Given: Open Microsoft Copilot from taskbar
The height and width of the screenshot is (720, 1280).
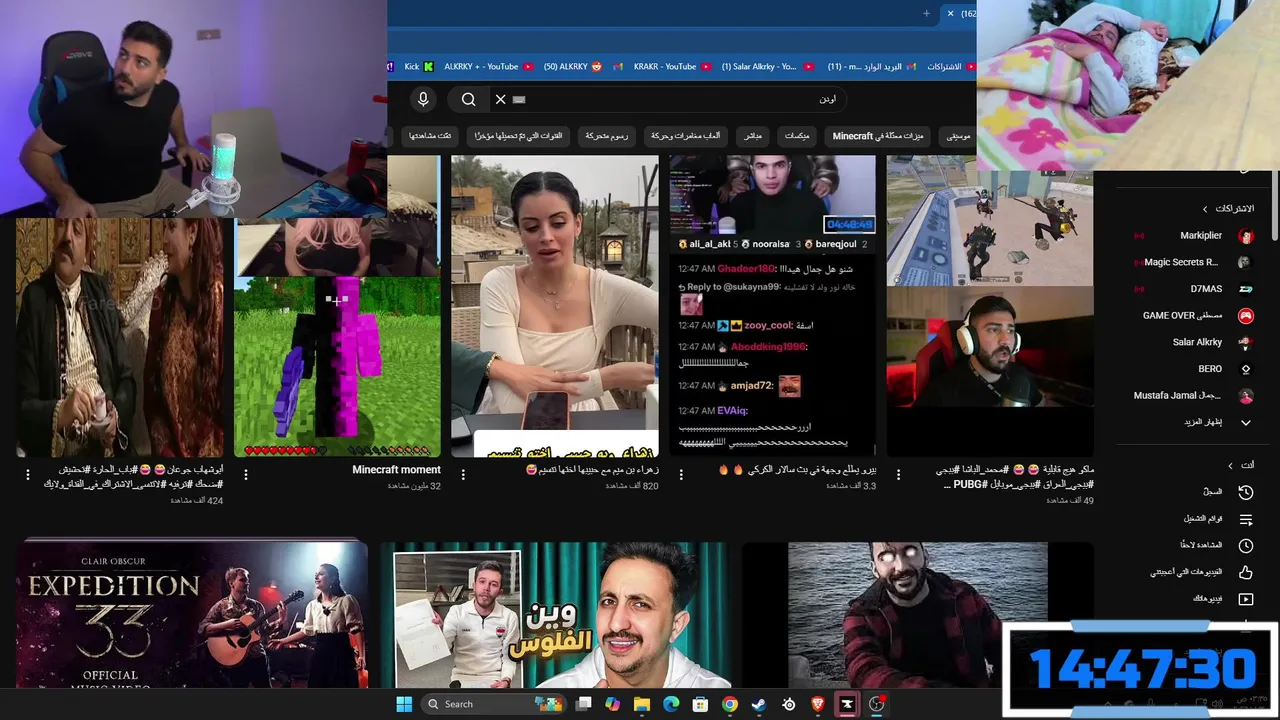Looking at the screenshot, I should pyautogui.click(x=612, y=704).
